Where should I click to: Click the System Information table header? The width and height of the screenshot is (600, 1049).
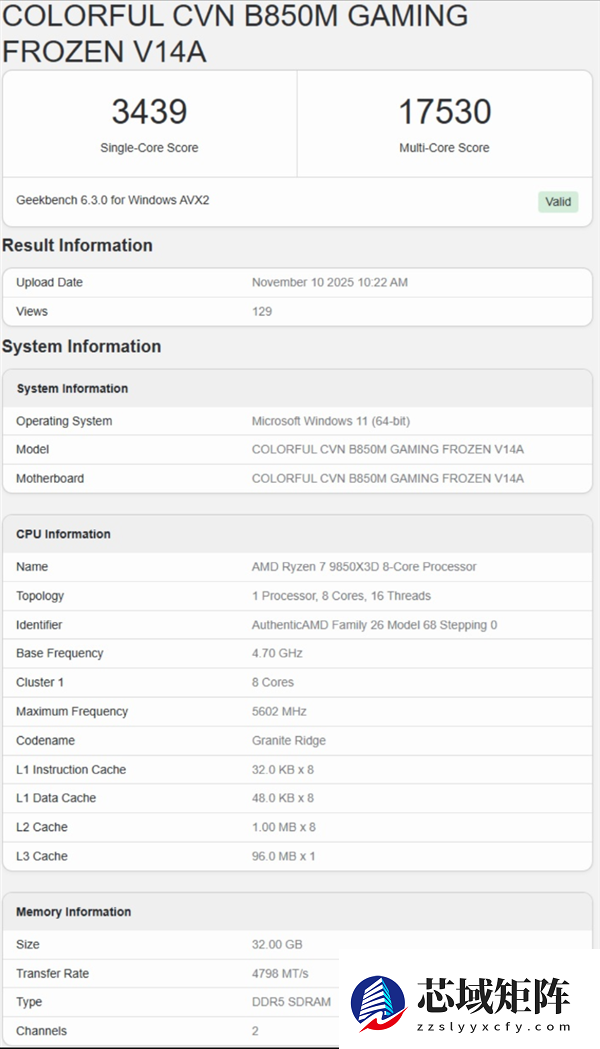(x=72, y=388)
